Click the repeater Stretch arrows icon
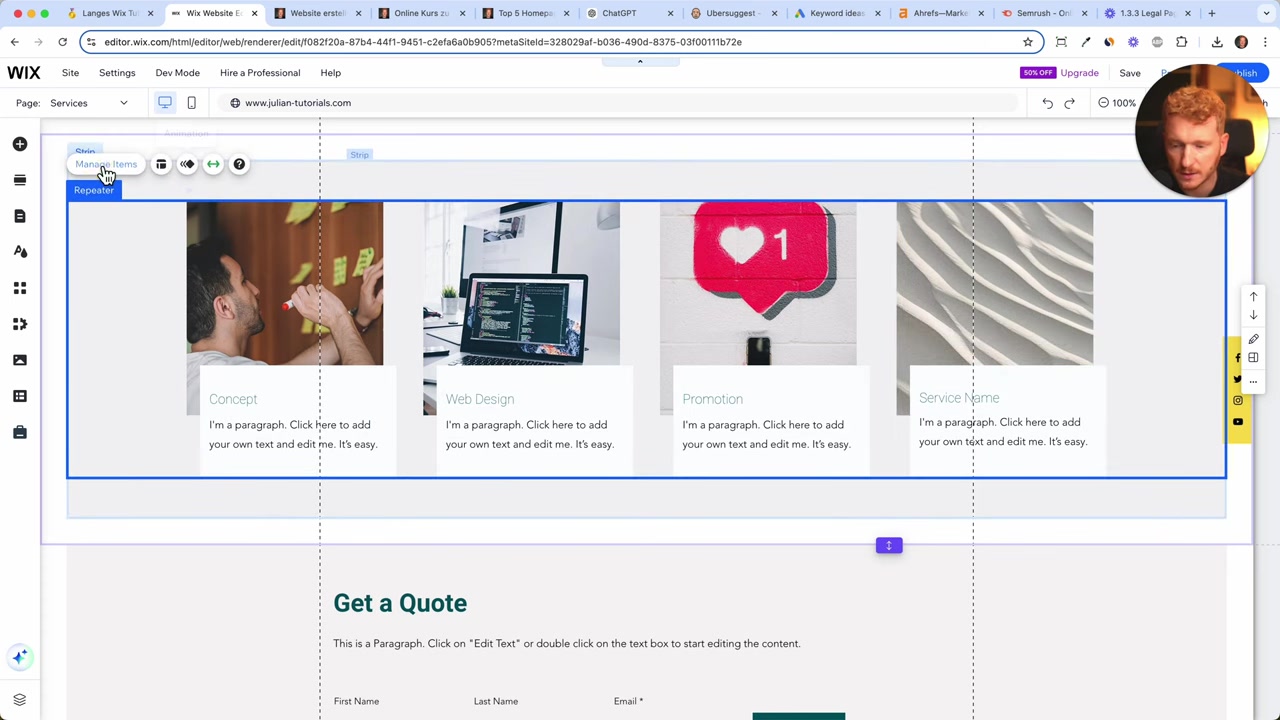The height and width of the screenshot is (720, 1280). coord(213,164)
